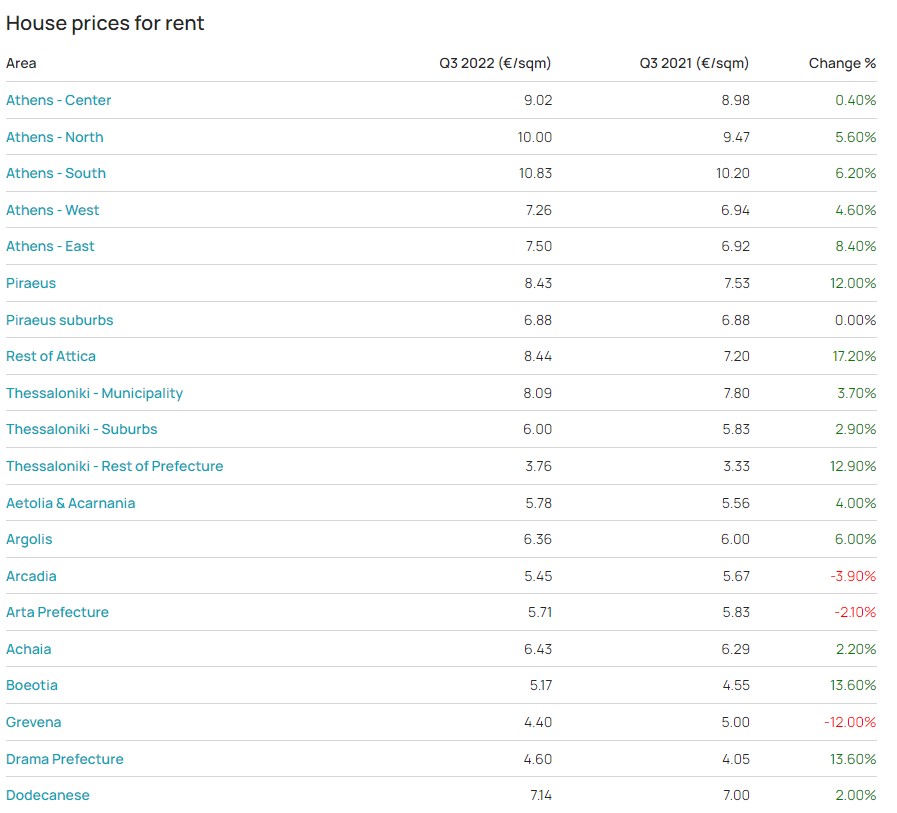Open the Piraeus area link

31,283
